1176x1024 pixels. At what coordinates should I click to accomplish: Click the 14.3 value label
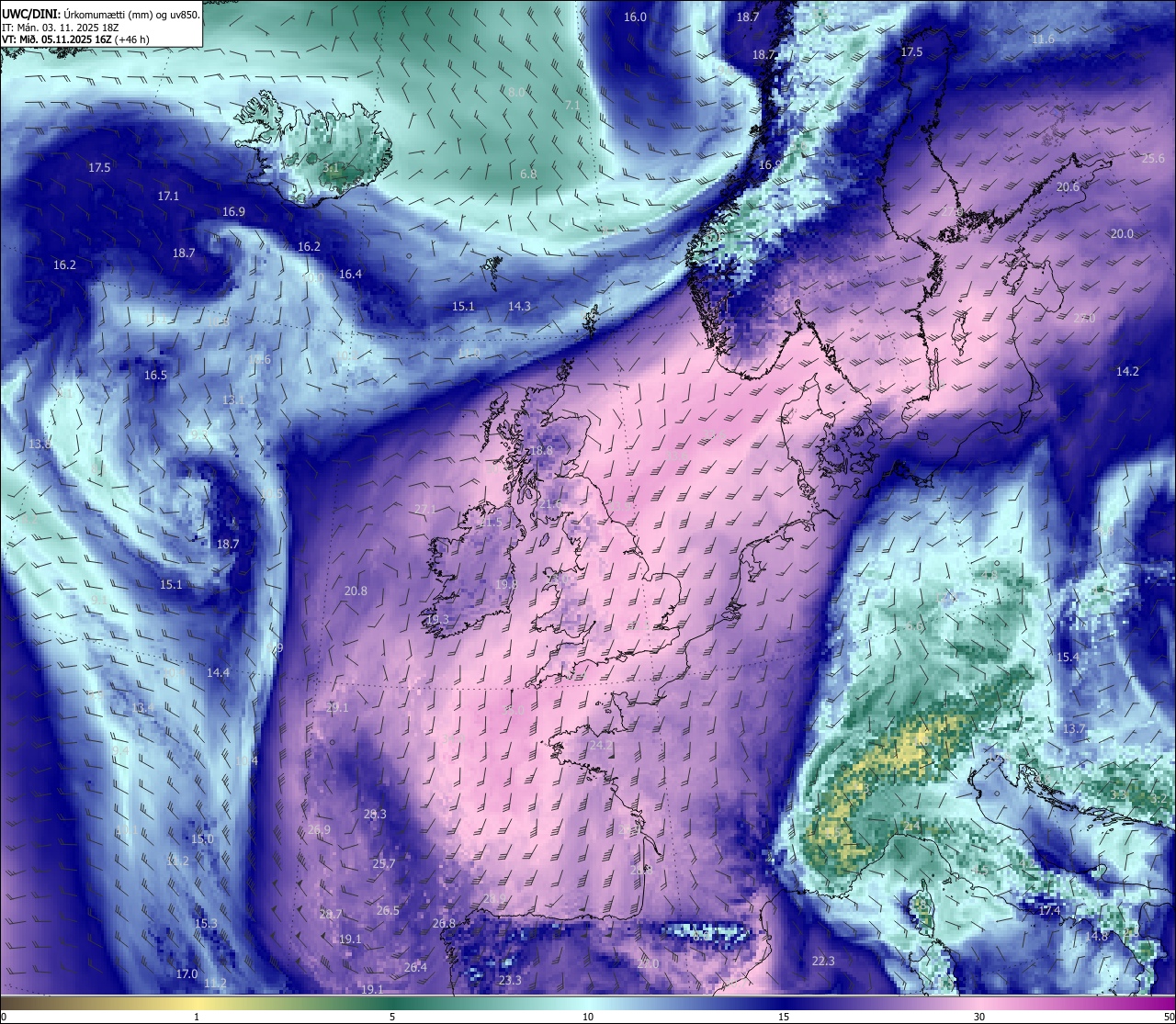pos(519,306)
